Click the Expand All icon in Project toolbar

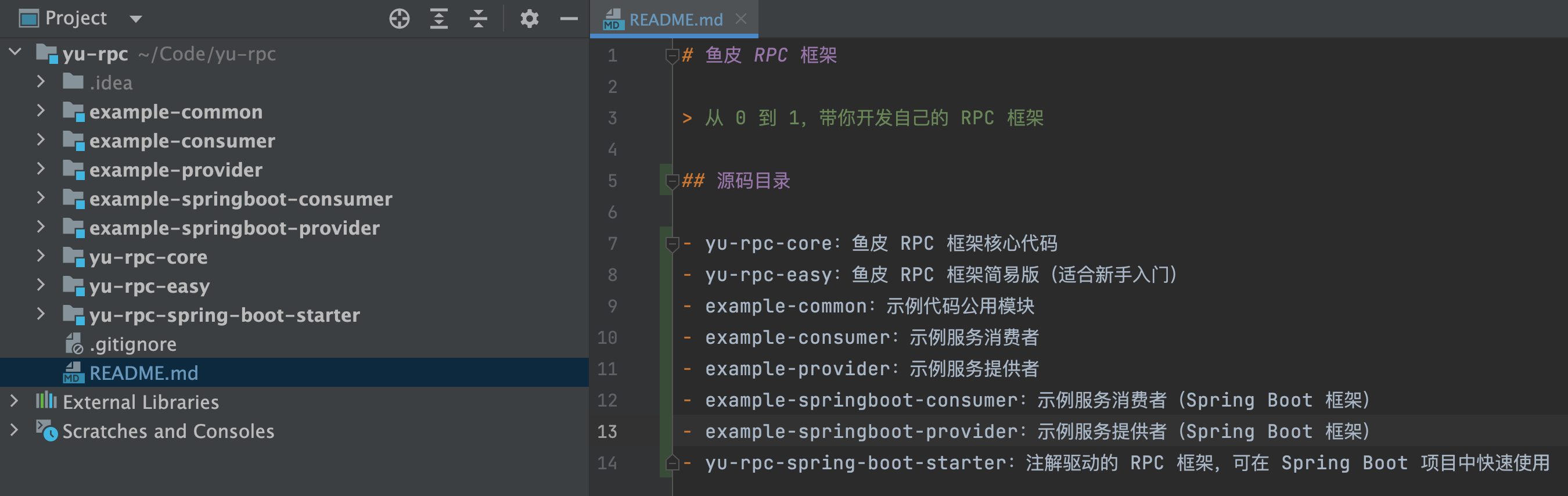click(x=439, y=19)
